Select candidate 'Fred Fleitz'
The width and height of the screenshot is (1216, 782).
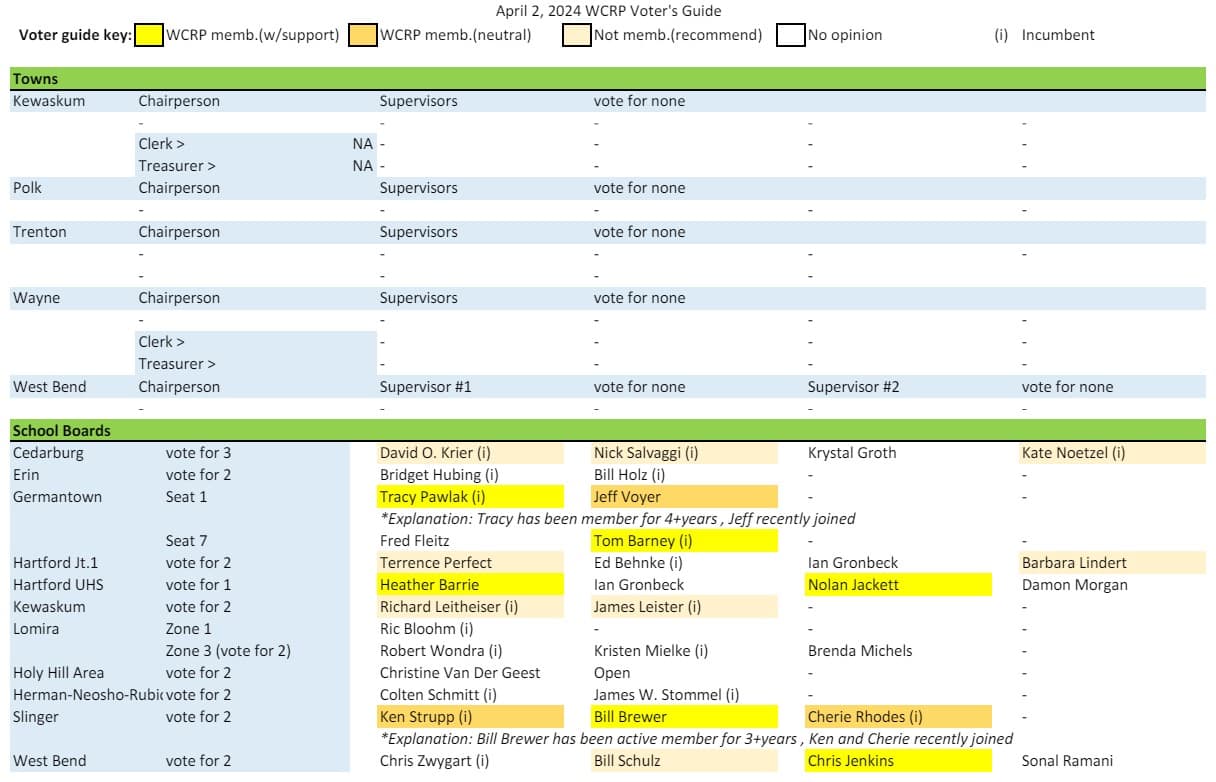tap(415, 540)
